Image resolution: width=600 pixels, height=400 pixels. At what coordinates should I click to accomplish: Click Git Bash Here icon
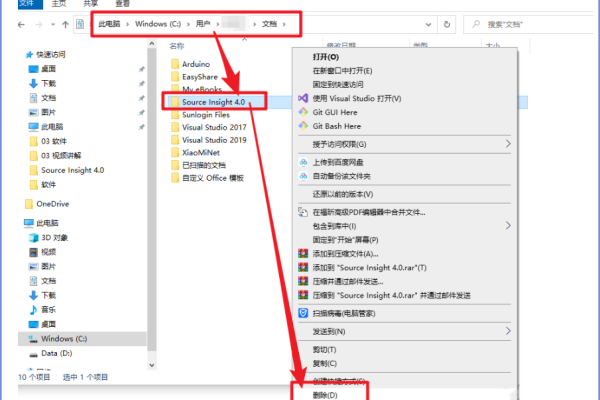[303, 126]
